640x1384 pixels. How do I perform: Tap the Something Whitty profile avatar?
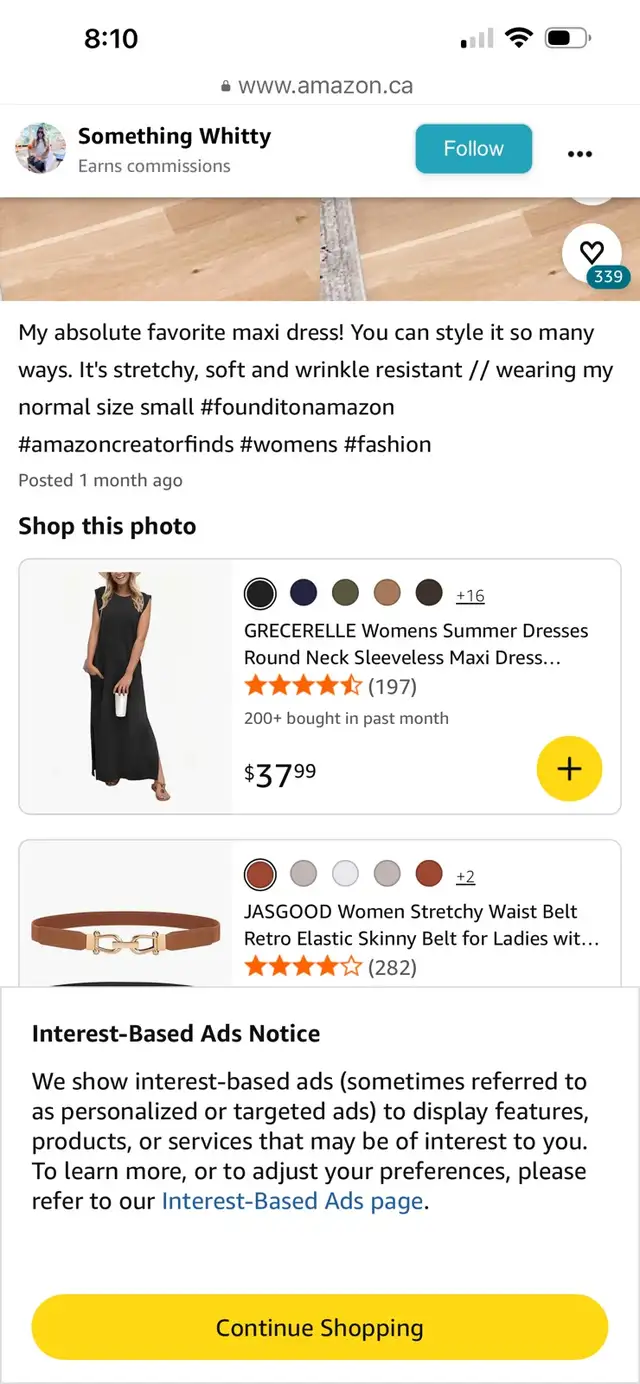(x=40, y=149)
